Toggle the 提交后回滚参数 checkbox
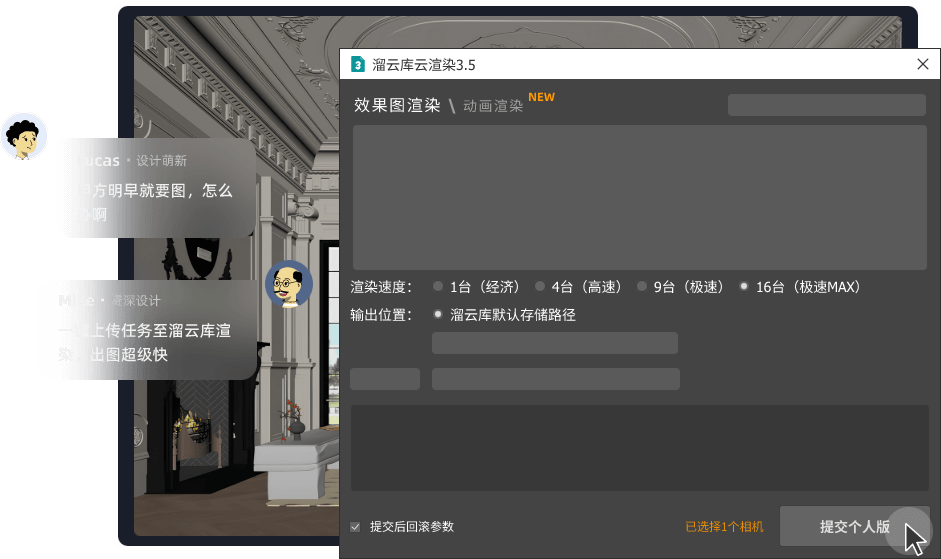Image resolution: width=941 pixels, height=559 pixels. 355,527
